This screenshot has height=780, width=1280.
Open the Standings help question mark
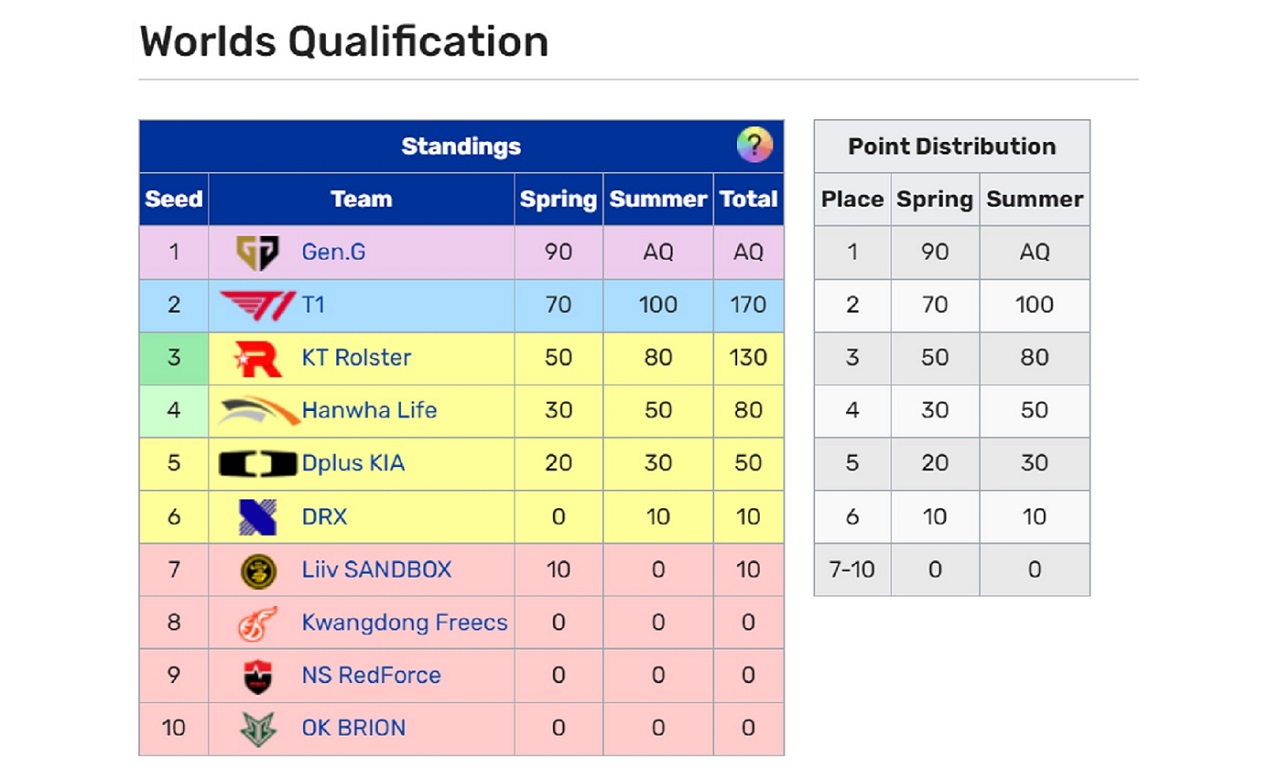click(755, 146)
